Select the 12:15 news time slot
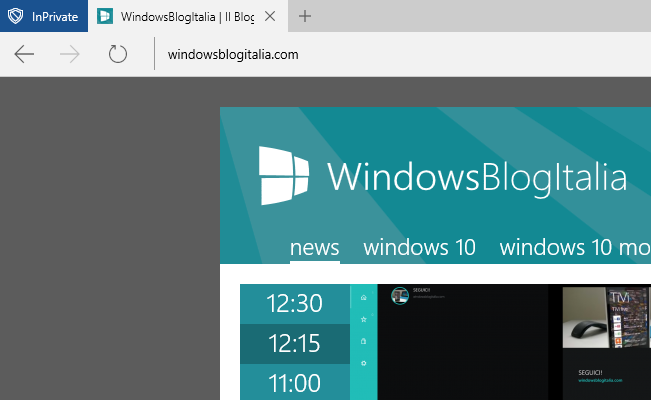Screen dimensions: 651x400 (x=295, y=344)
